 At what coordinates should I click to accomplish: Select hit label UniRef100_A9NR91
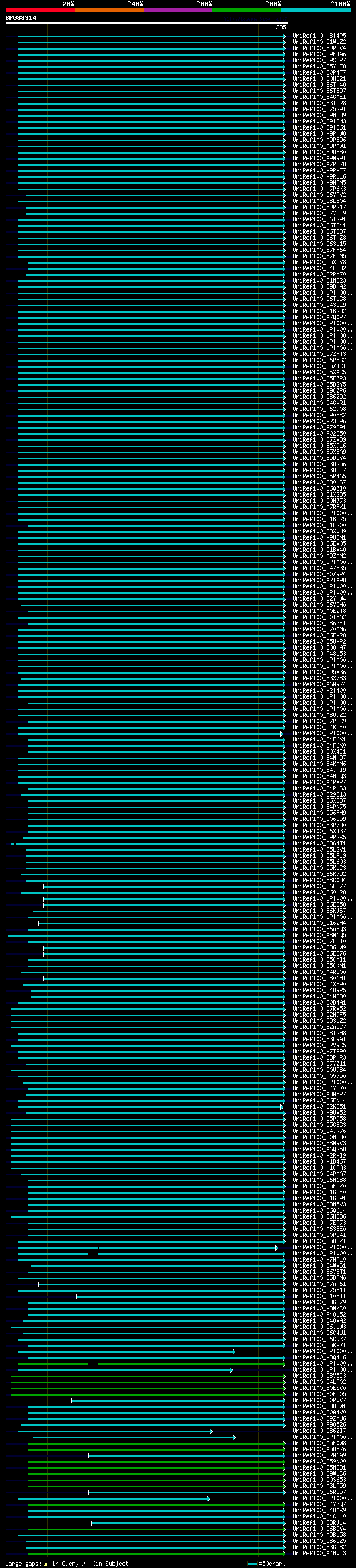point(319,159)
